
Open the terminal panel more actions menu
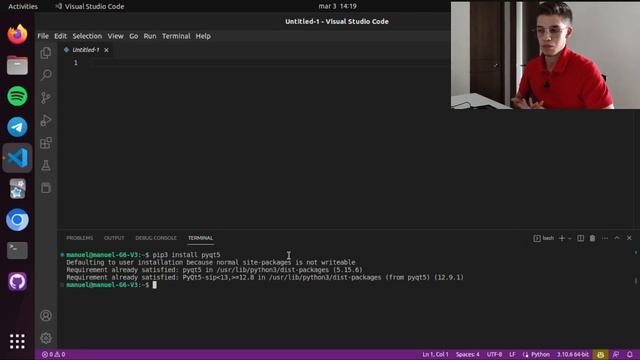(x=605, y=238)
